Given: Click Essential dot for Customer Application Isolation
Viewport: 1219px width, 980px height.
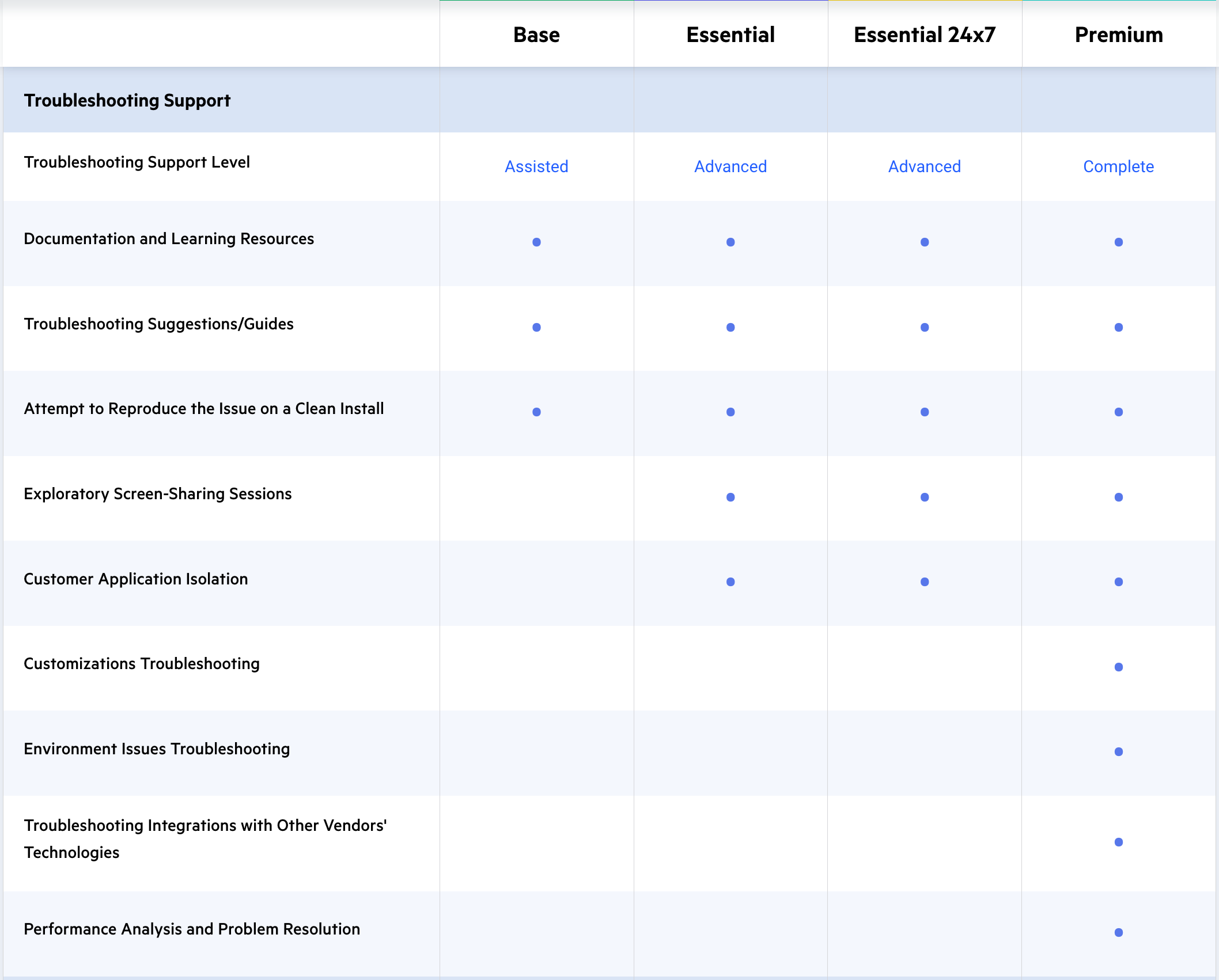Looking at the screenshot, I should pos(730,582).
